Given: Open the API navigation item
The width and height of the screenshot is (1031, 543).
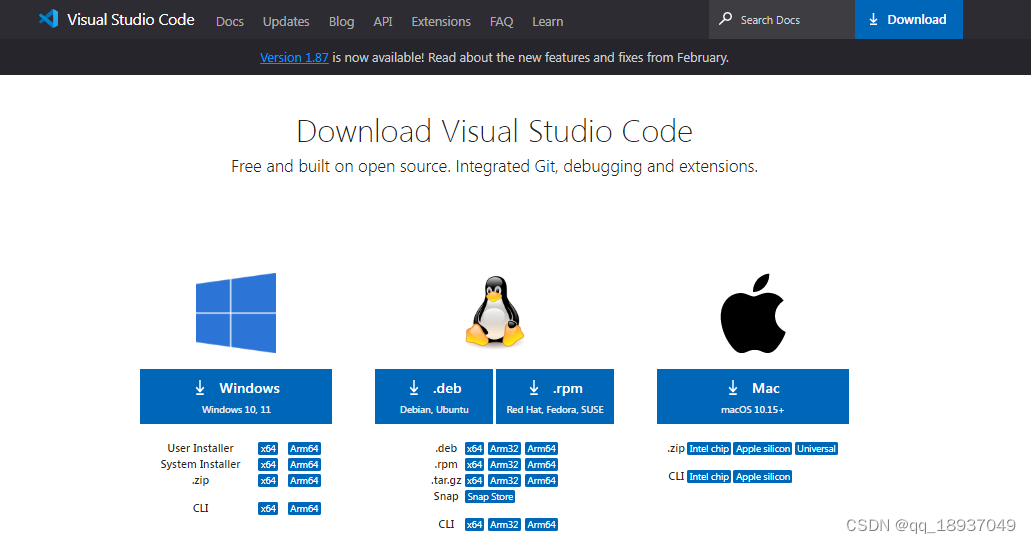Looking at the screenshot, I should (383, 22).
